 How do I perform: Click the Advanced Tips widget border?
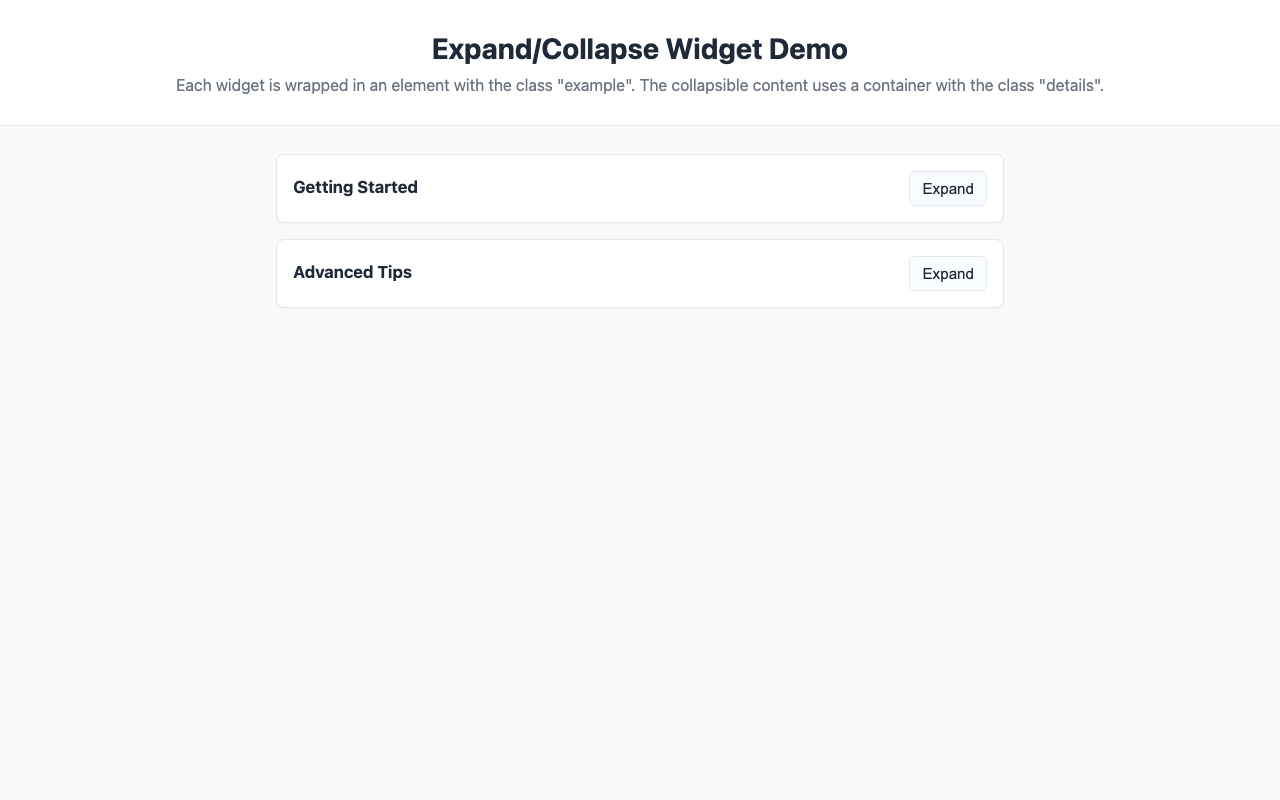point(640,239)
